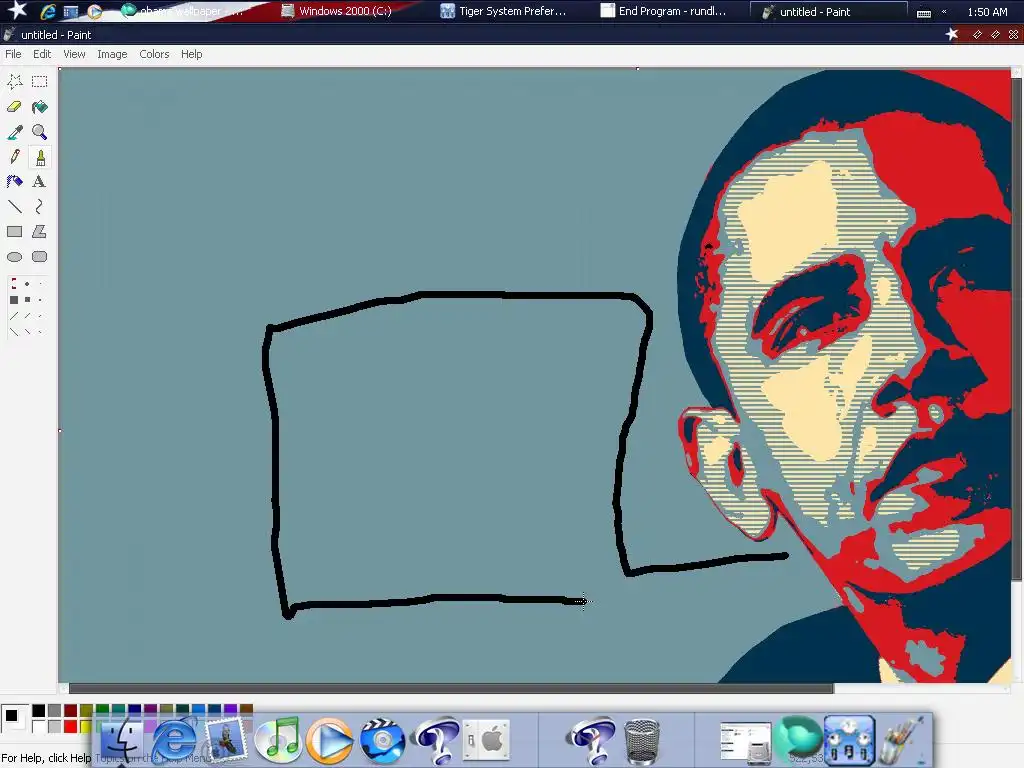
Task: Click the 1:50 AM clock
Action: tap(987, 12)
